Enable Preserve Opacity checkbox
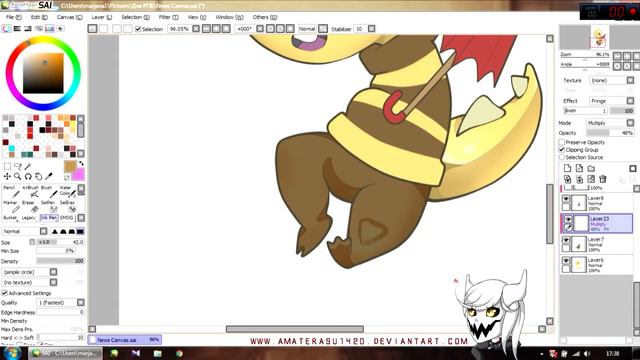Viewport: 640px width, 360px height. [x=562, y=142]
